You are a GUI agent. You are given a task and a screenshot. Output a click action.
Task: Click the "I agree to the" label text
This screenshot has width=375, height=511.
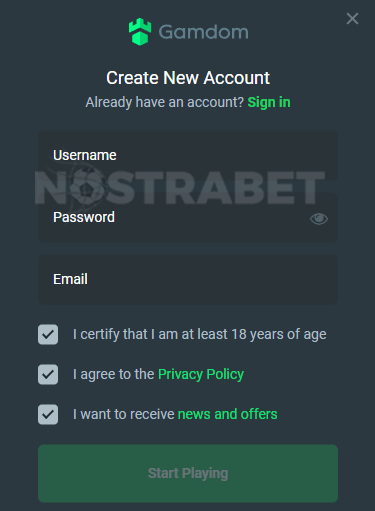click(x=114, y=374)
